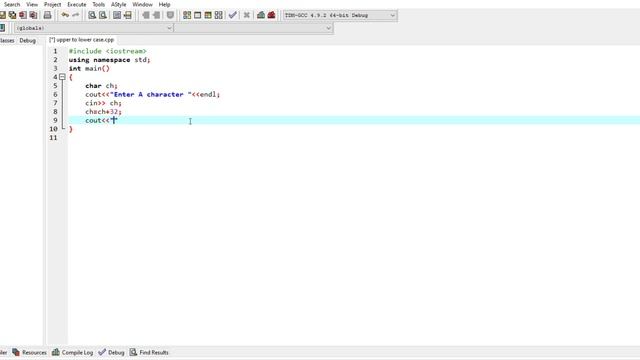This screenshot has width=640, height=360.
Task: Click the Redo arrow icon
Action: [76, 15]
